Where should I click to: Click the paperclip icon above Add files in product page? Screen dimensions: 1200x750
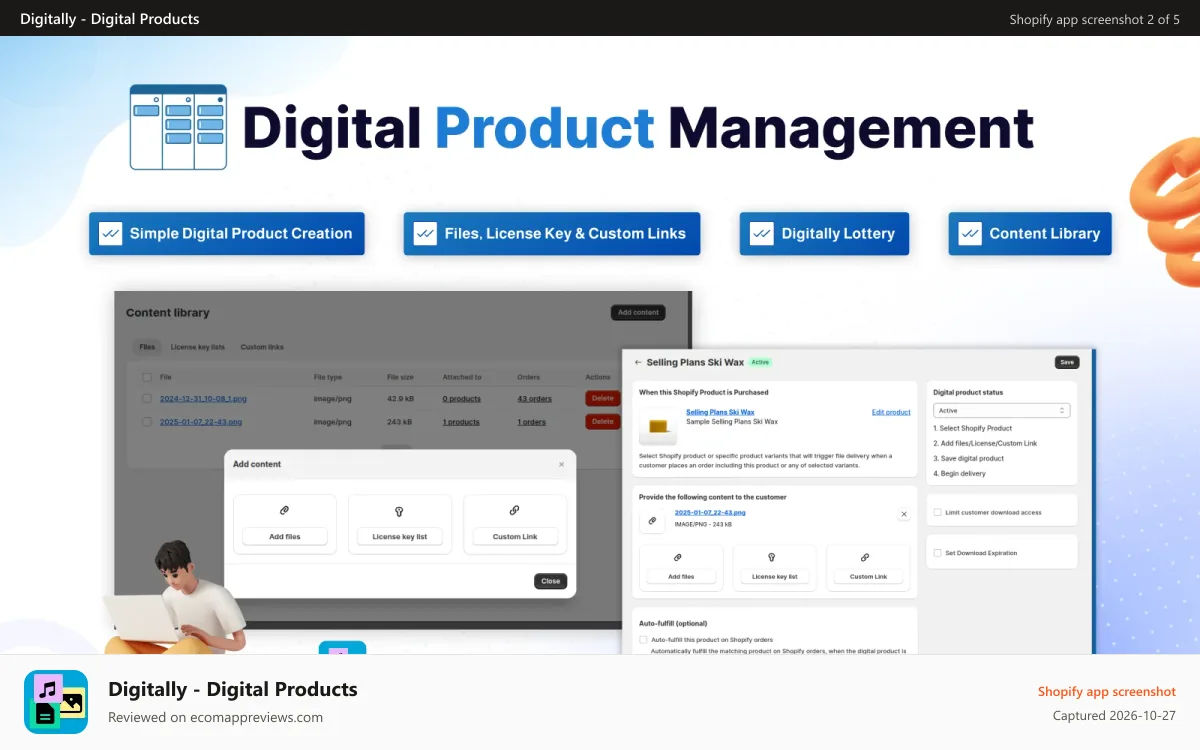[x=678, y=557]
